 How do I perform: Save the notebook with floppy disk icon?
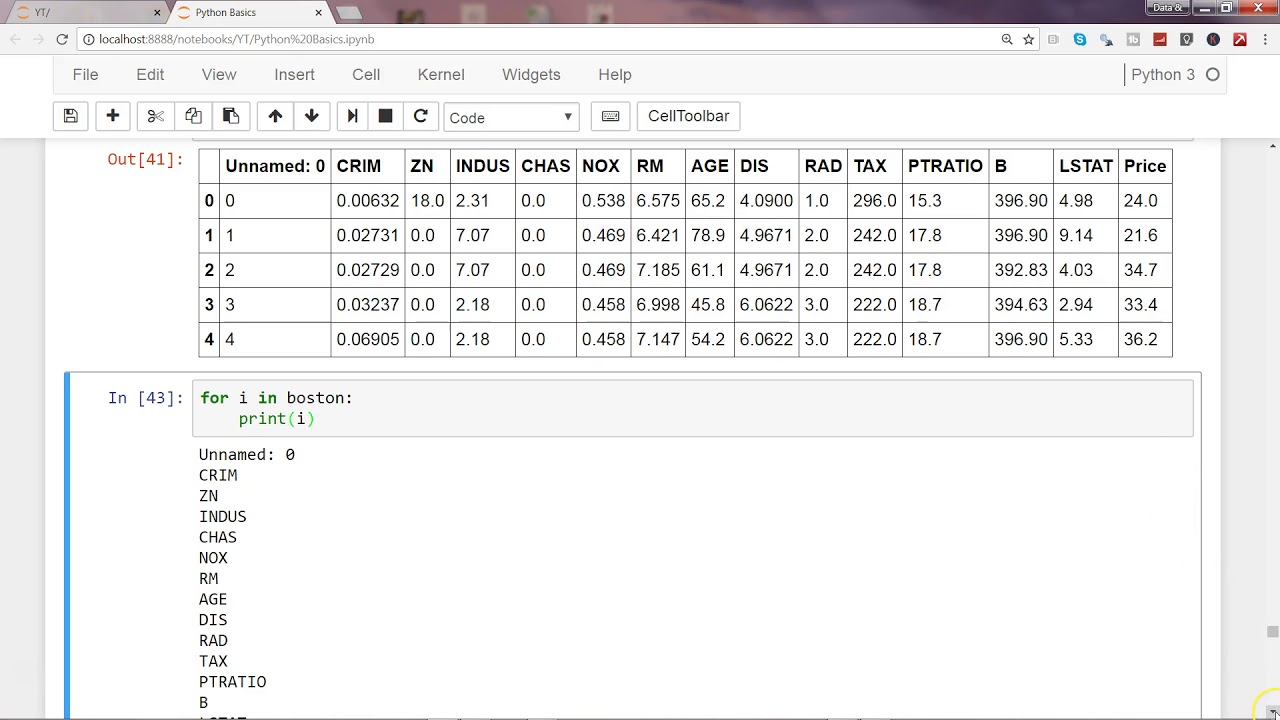pos(71,116)
